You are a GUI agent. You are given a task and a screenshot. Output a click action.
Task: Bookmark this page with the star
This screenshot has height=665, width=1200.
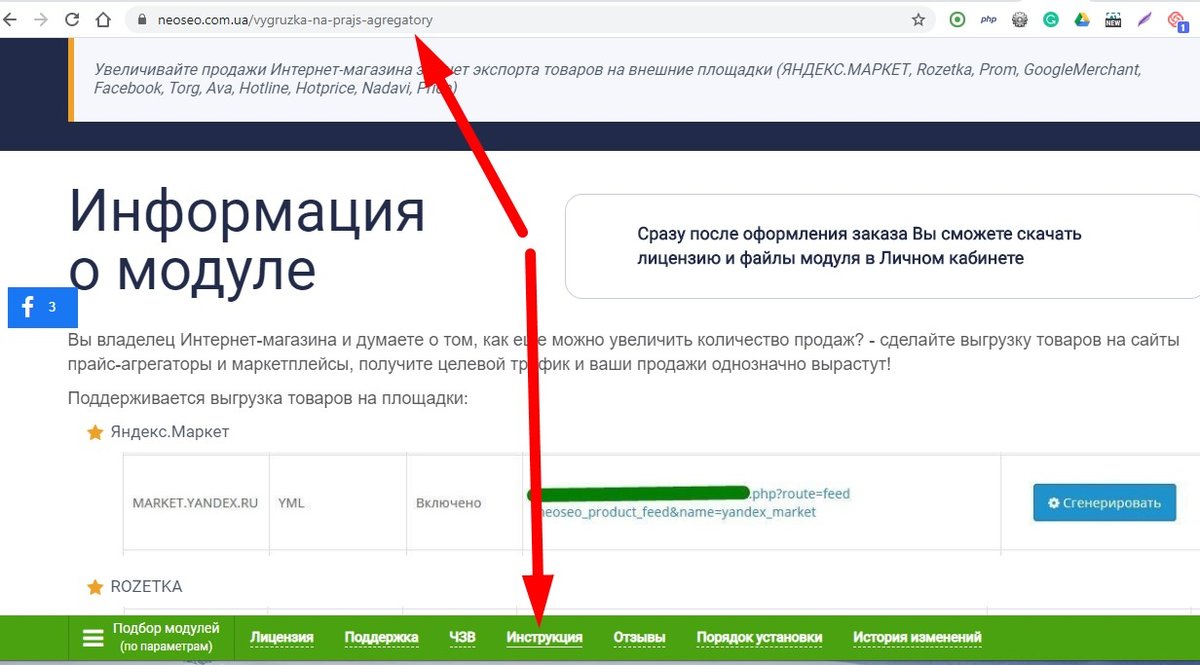[x=918, y=19]
